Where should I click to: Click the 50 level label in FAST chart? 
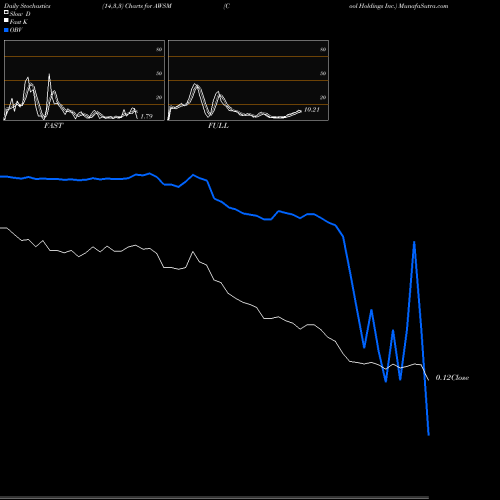[159, 73]
